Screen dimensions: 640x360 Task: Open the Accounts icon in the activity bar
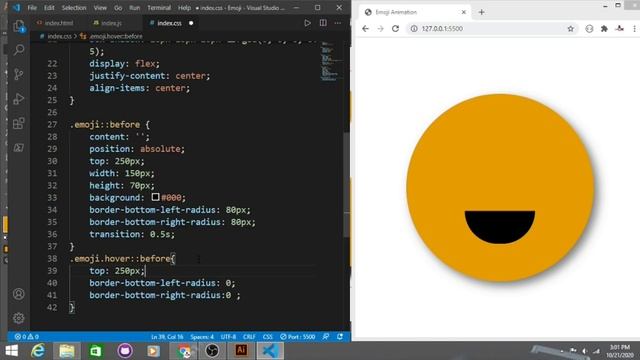click(19, 294)
